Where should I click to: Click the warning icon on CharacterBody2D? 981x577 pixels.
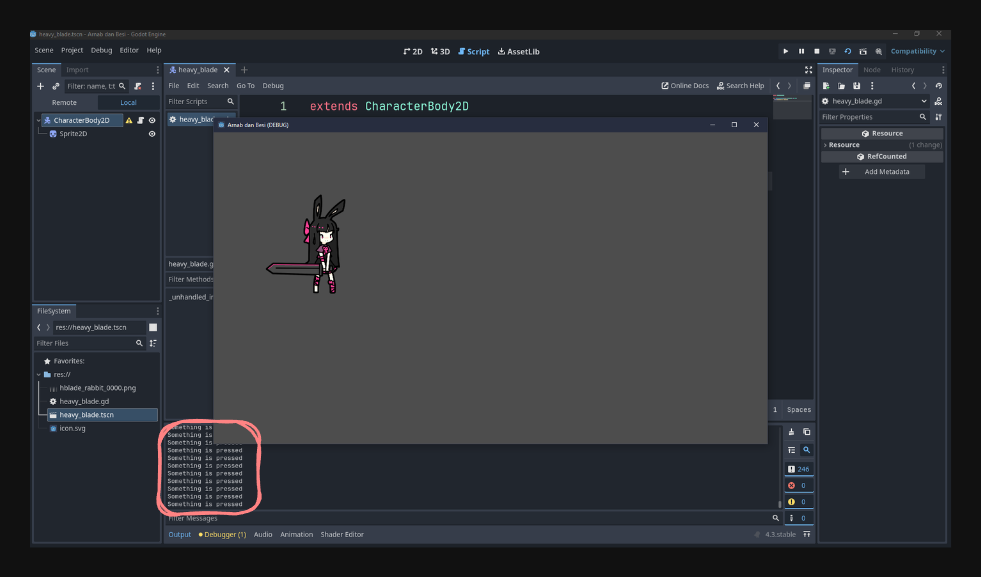[x=129, y=120]
